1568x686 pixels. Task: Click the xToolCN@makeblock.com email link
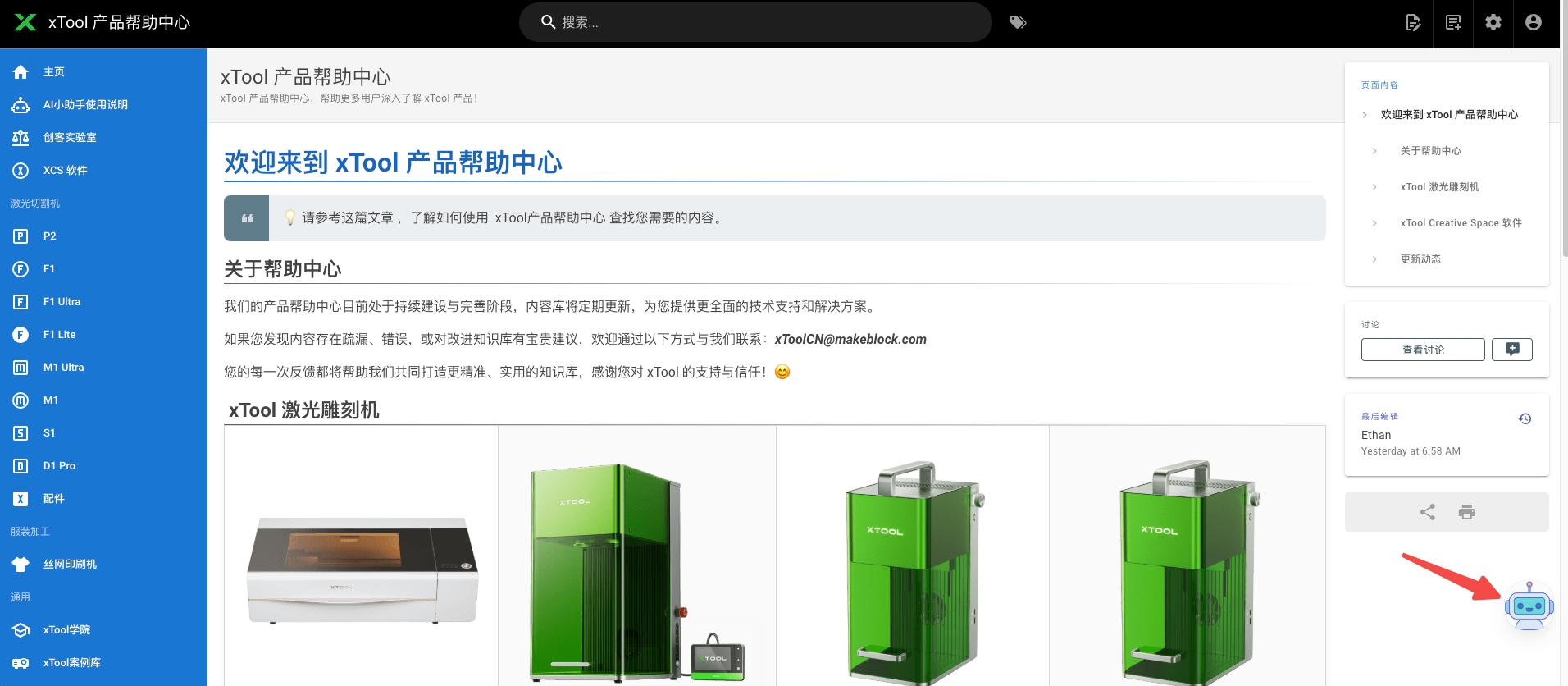coord(850,339)
